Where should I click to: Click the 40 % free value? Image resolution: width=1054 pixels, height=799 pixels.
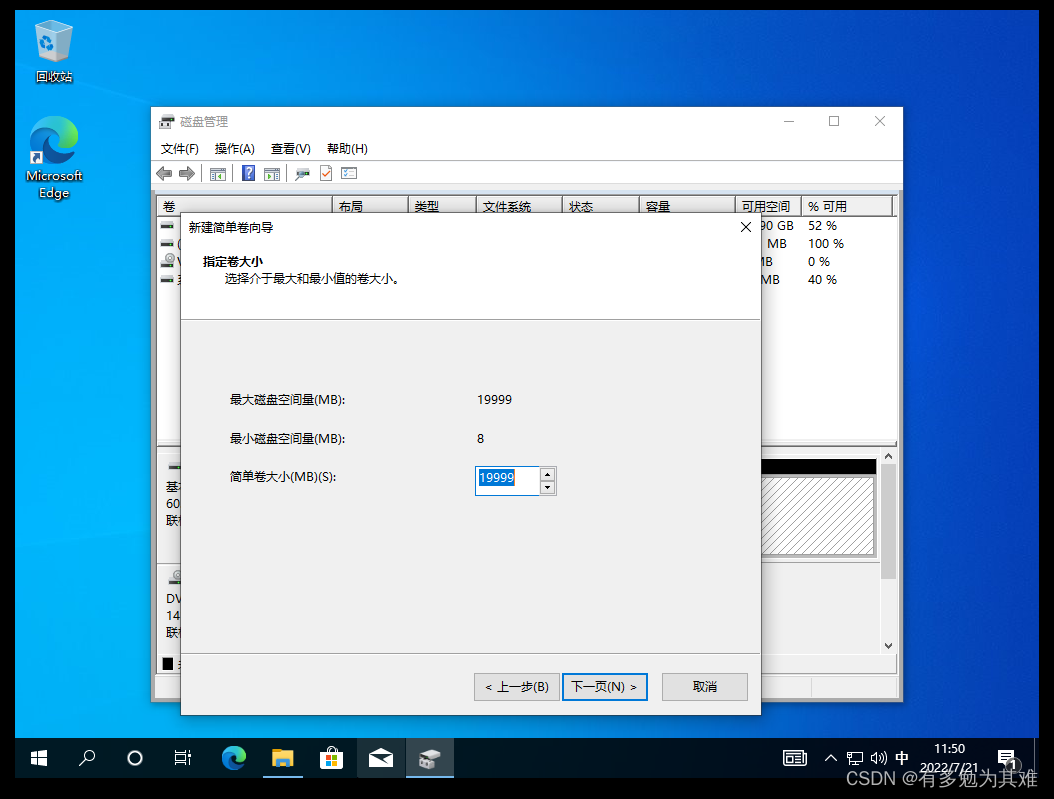tap(822, 280)
